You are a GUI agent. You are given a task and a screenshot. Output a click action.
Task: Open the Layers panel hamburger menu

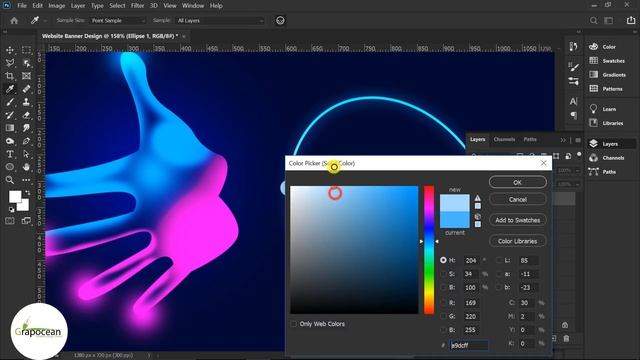click(578, 140)
